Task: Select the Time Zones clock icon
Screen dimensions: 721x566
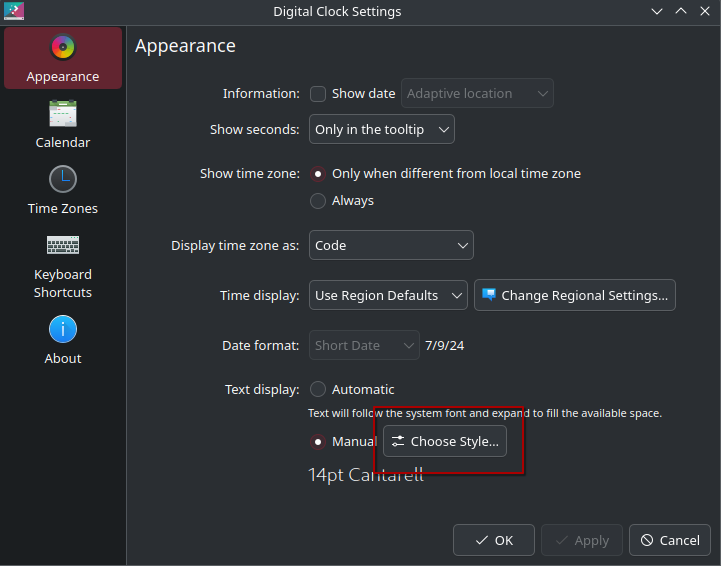Action: pyautogui.click(x=63, y=179)
